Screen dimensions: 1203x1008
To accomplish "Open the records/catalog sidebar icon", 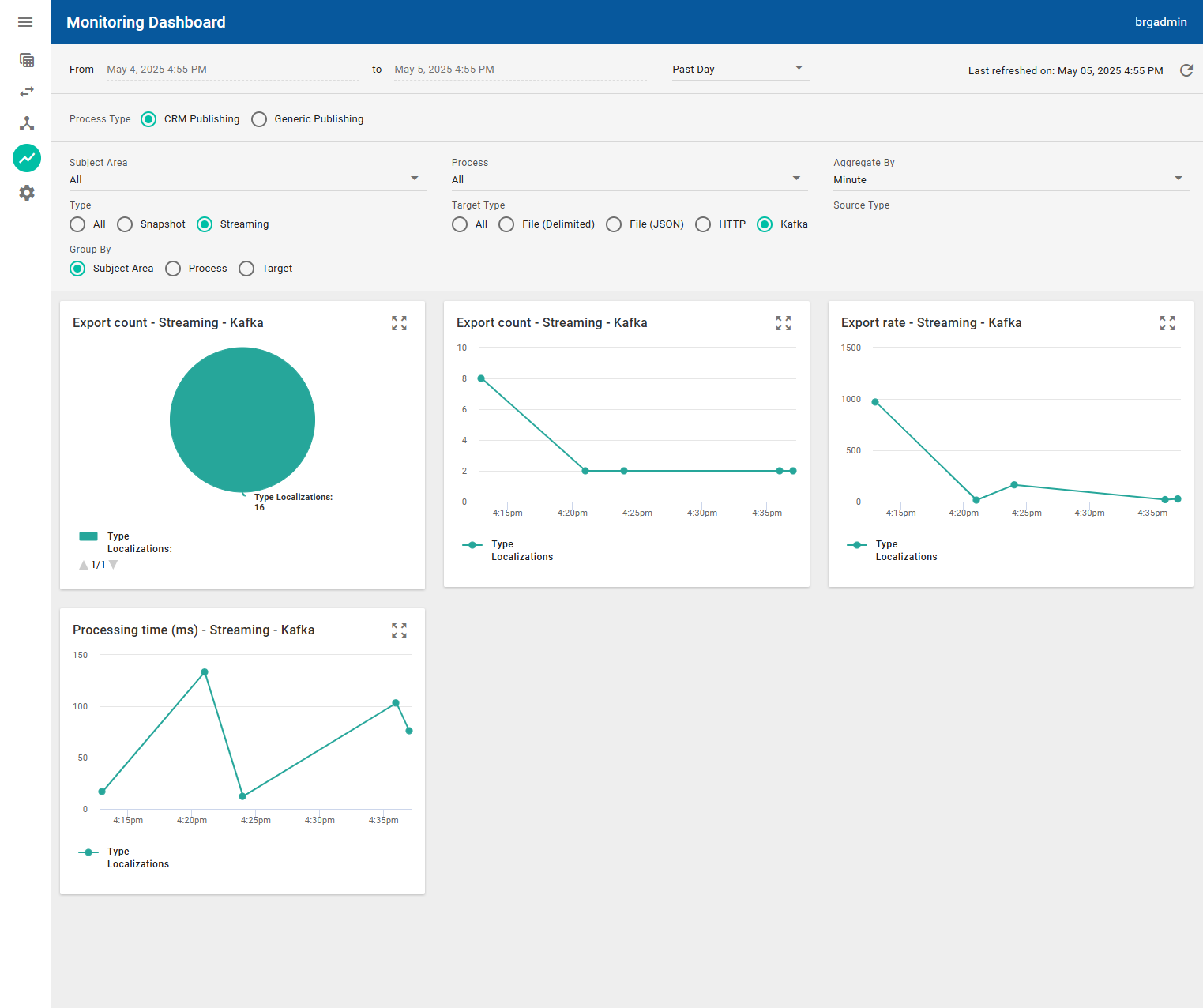I will (x=26, y=60).
